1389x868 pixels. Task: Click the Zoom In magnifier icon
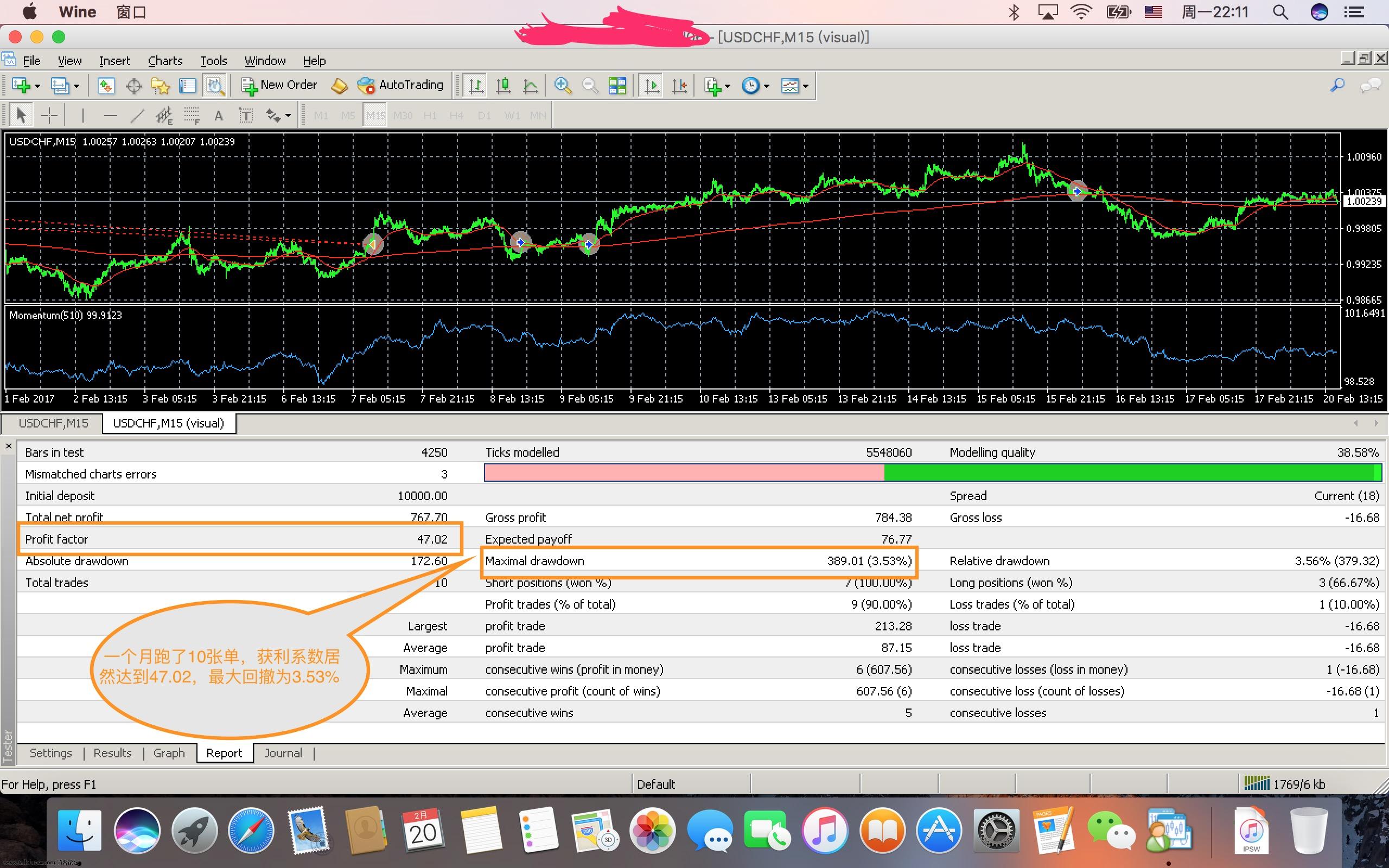click(563, 86)
